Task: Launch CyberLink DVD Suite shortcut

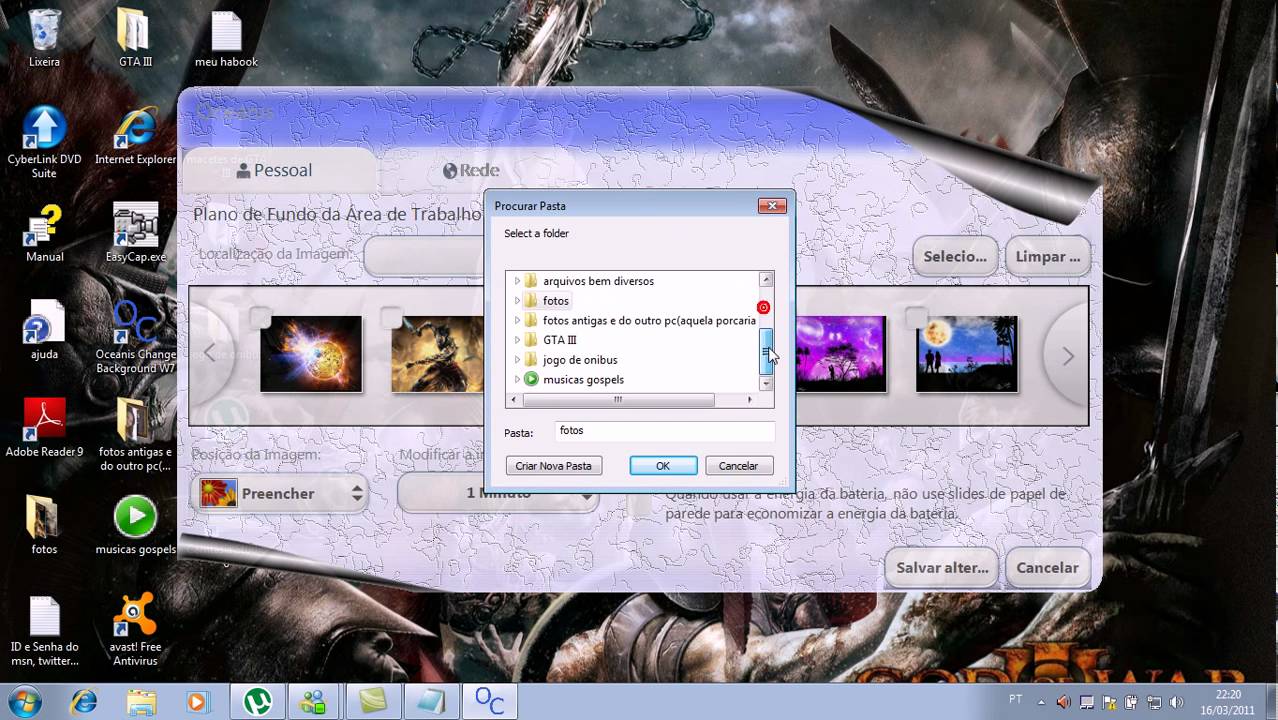Action: 44,140
